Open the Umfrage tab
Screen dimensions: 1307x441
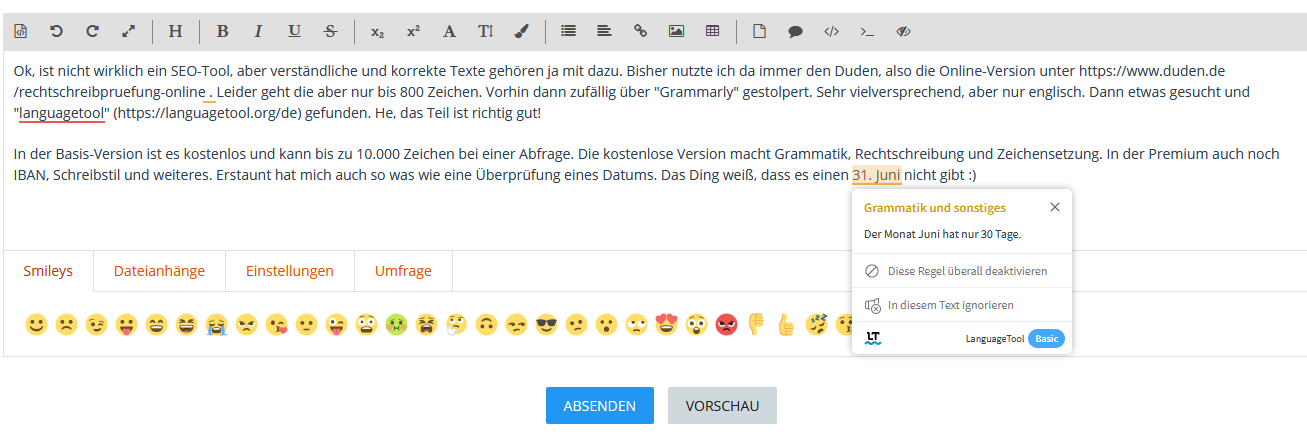403,271
